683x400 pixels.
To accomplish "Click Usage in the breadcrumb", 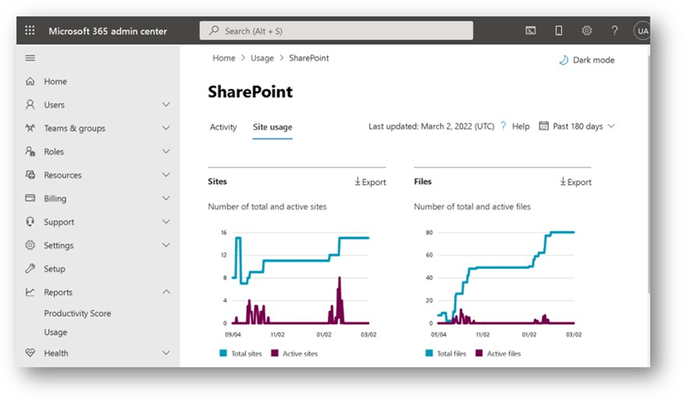I will (262, 58).
